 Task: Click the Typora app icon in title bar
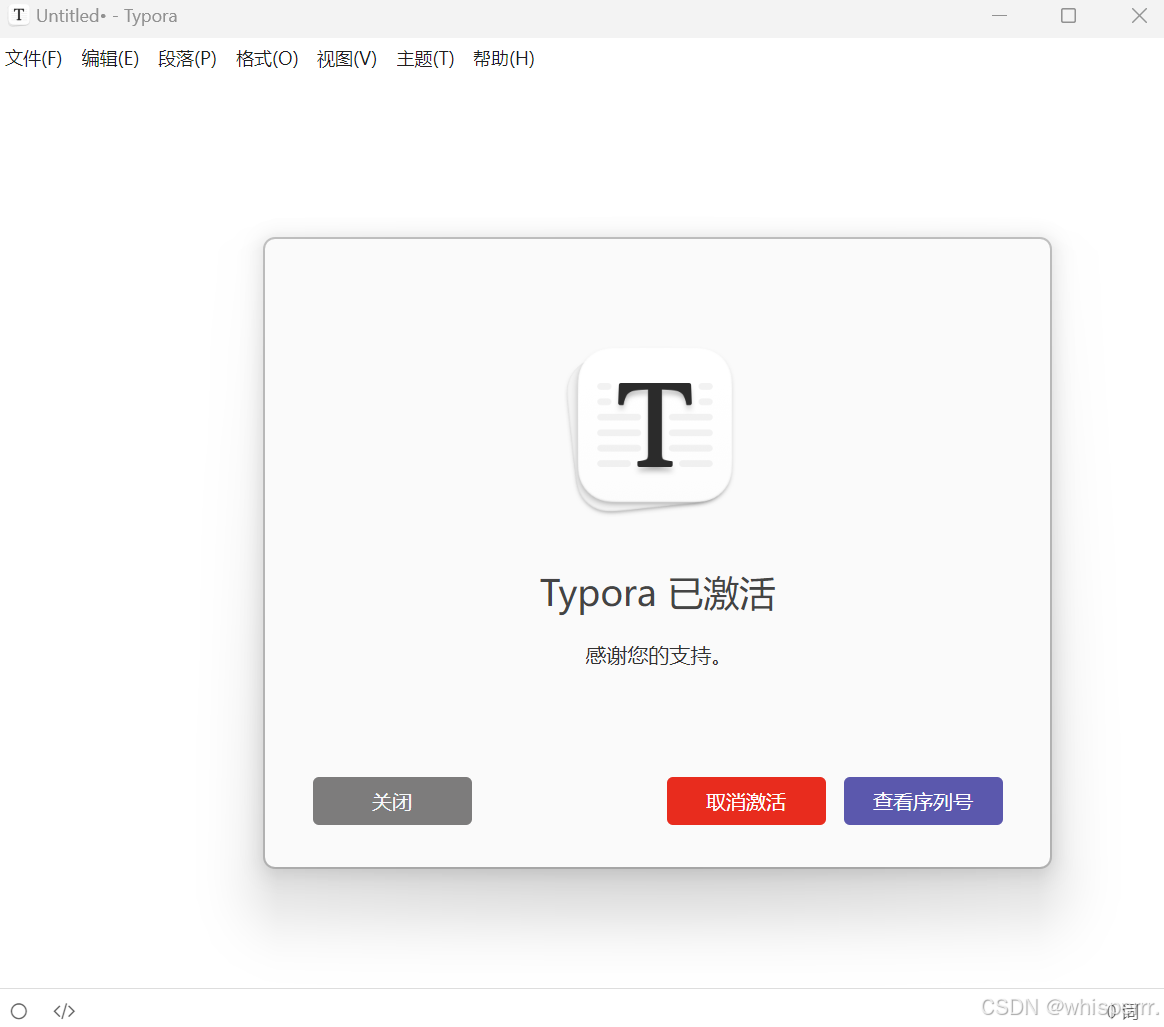[18, 16]
